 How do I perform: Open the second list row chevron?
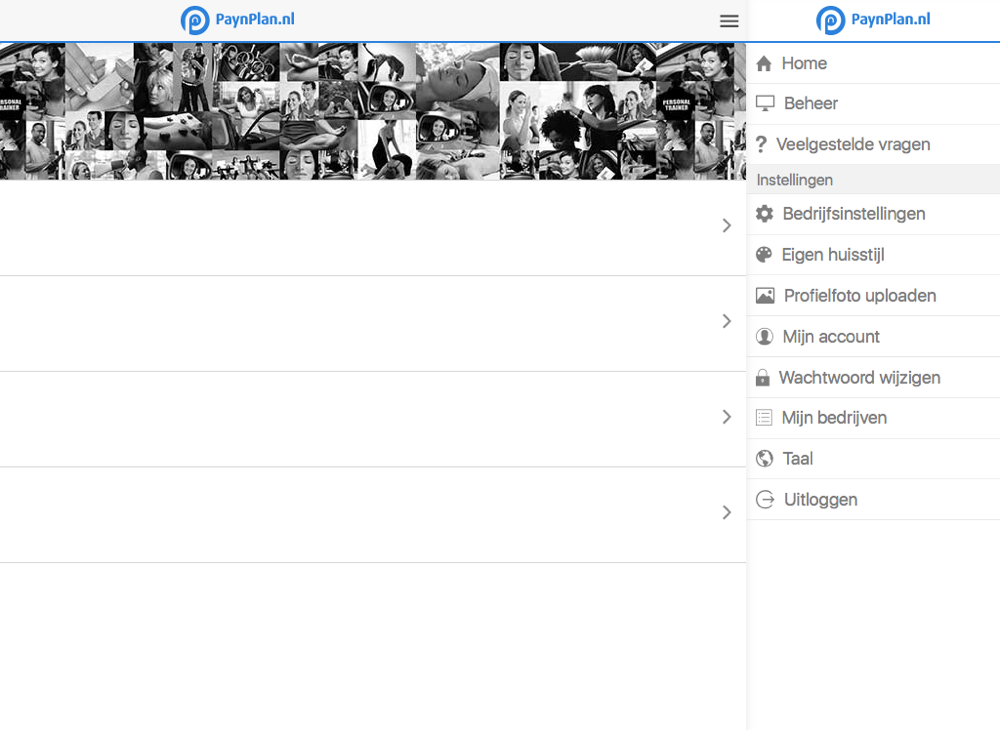tap(726, 321)
